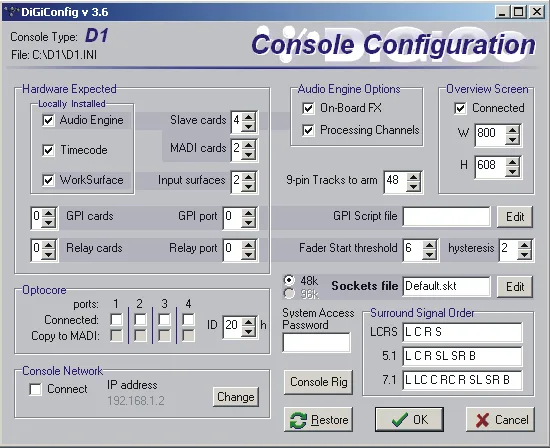Decrease Fader Start threshold
Image resolution: width=550 pixels, height=448 pixels.
pos(429,254)
